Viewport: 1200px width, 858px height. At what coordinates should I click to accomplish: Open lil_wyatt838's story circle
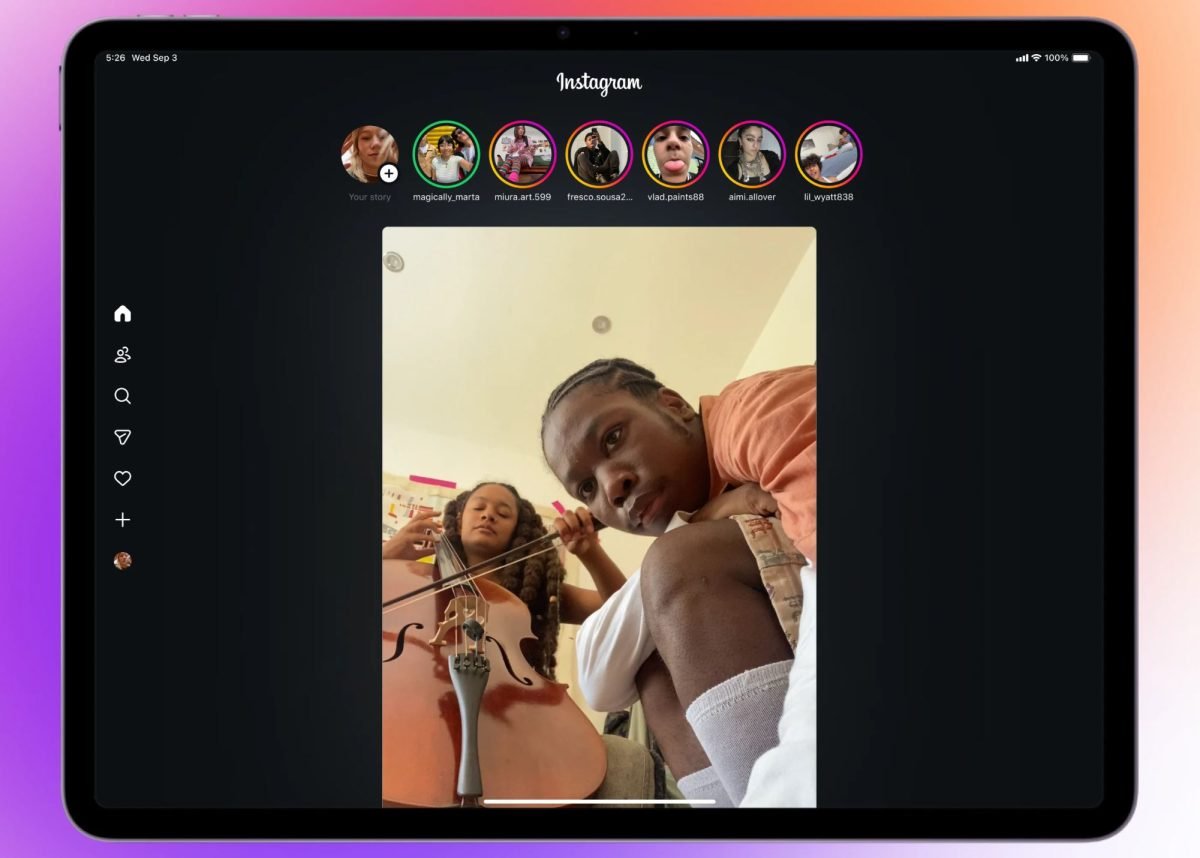click(829, 153)
